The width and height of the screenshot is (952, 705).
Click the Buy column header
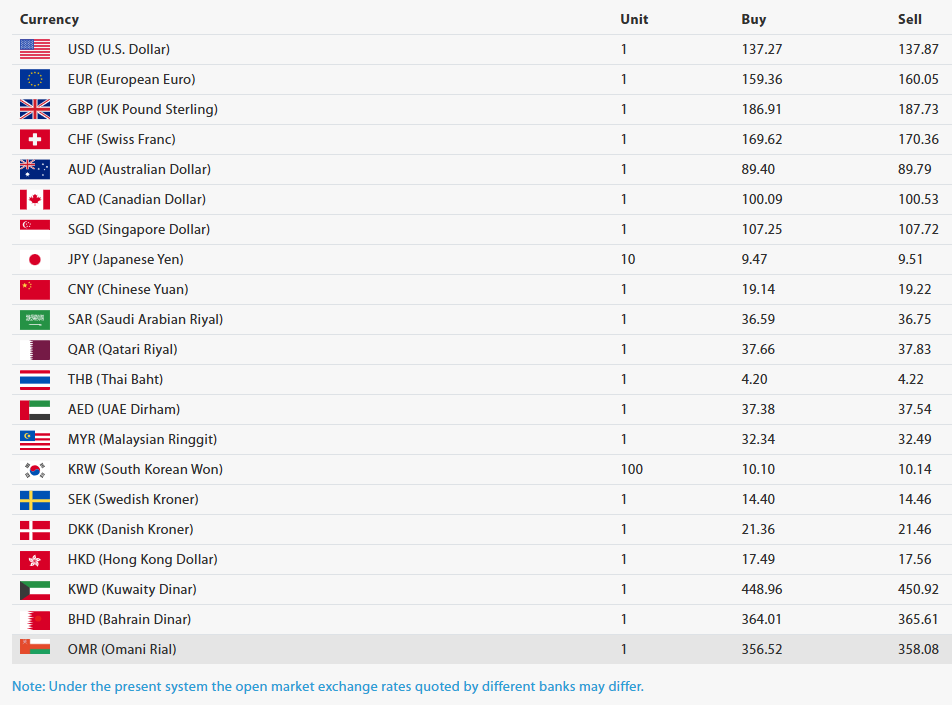click(753, 19)
